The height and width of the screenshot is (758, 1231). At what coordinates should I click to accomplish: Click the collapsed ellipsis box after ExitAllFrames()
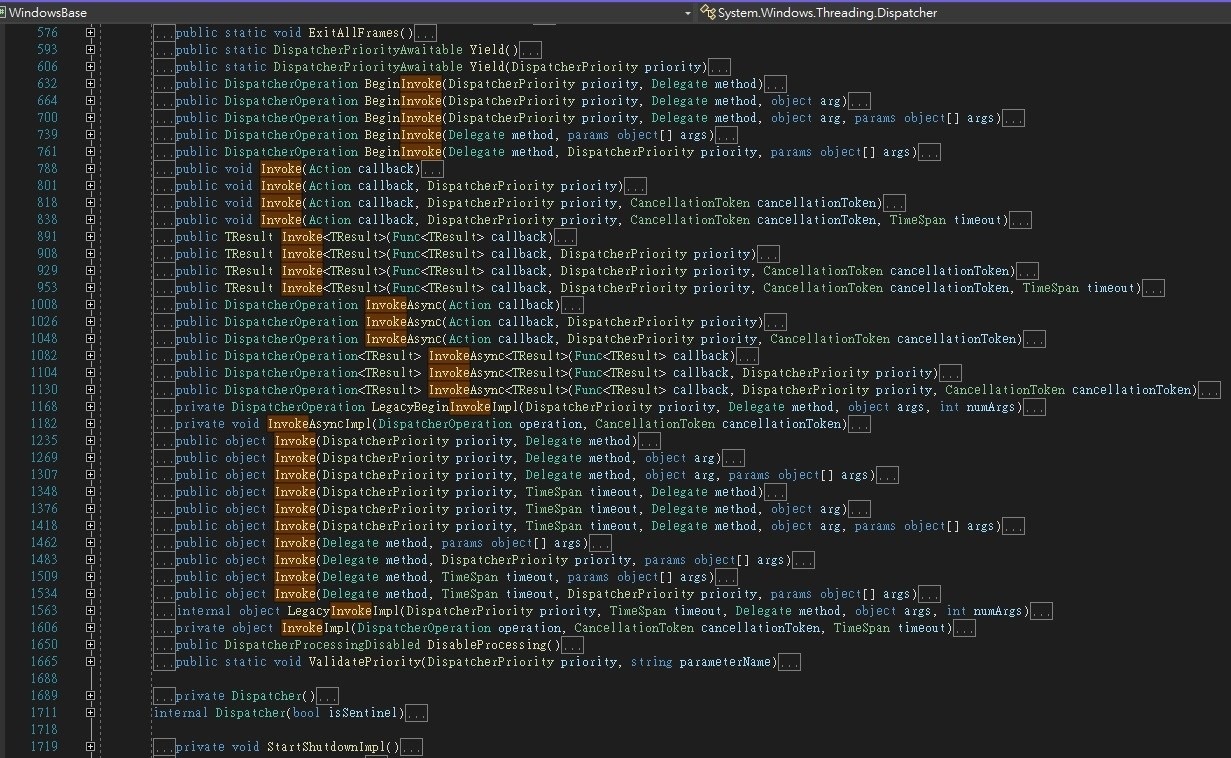coord(425,33)
